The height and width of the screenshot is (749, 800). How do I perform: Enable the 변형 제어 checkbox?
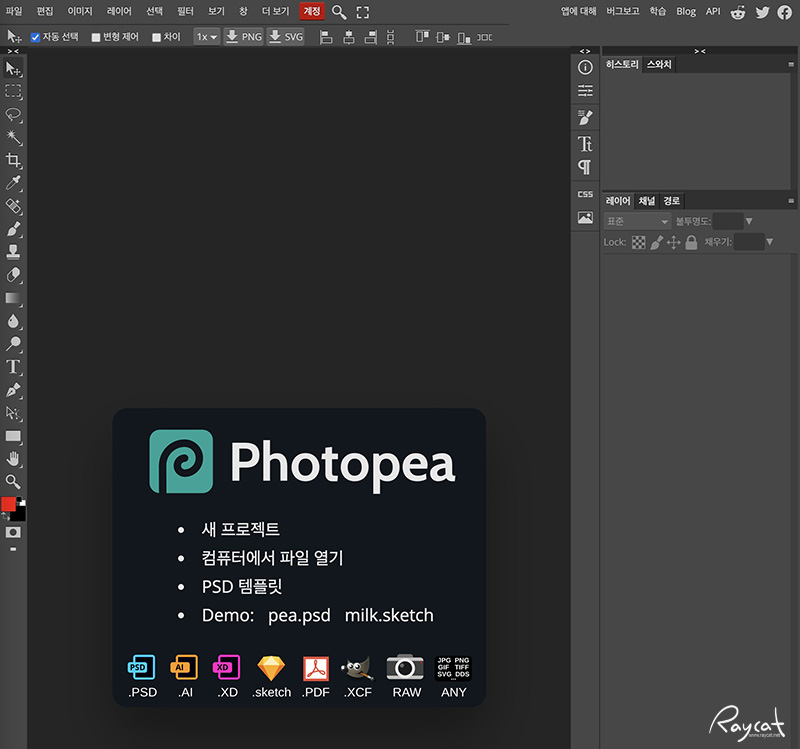pos(95,37)
